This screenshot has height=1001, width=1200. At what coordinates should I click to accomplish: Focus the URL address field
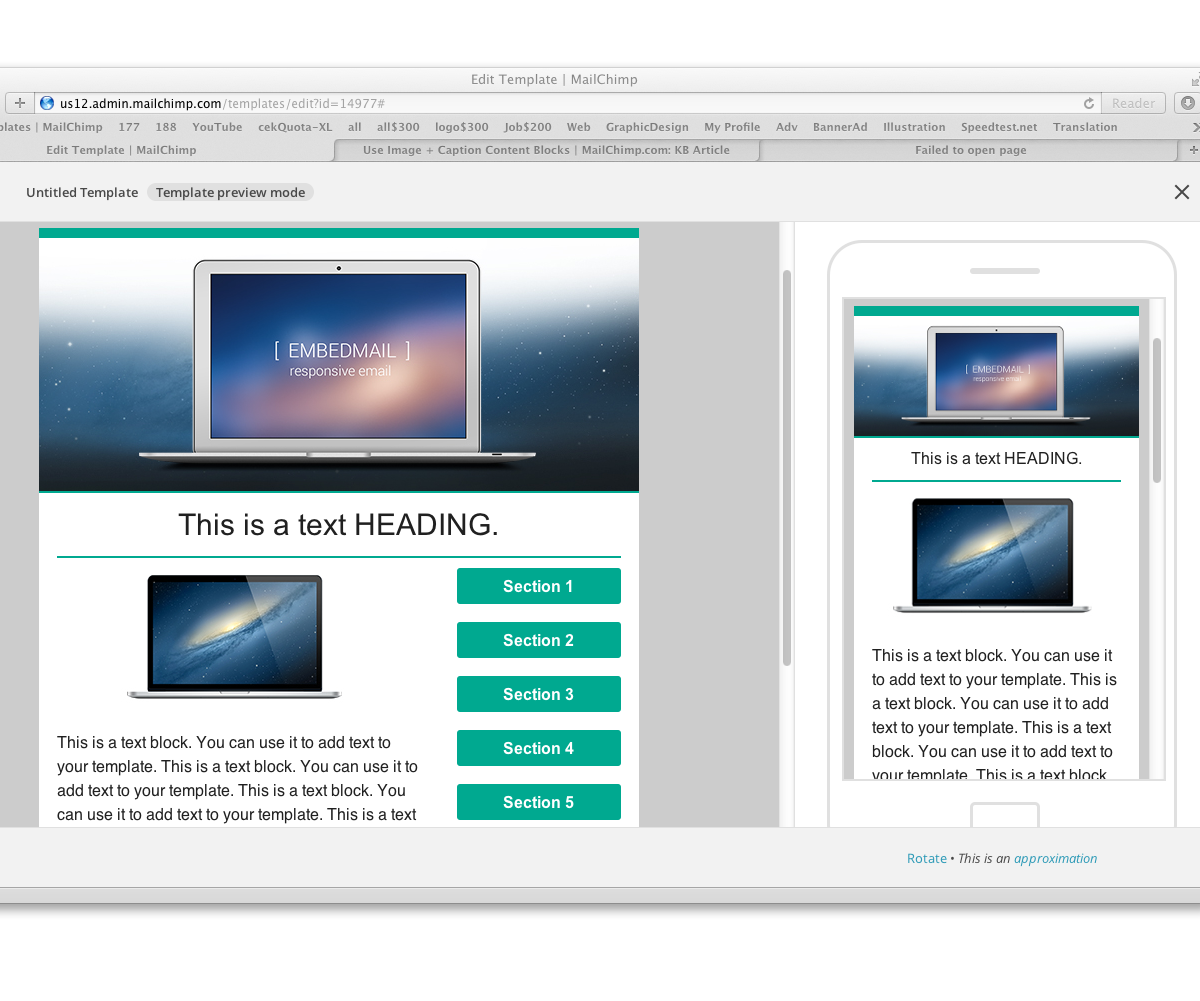click(567, 103)
